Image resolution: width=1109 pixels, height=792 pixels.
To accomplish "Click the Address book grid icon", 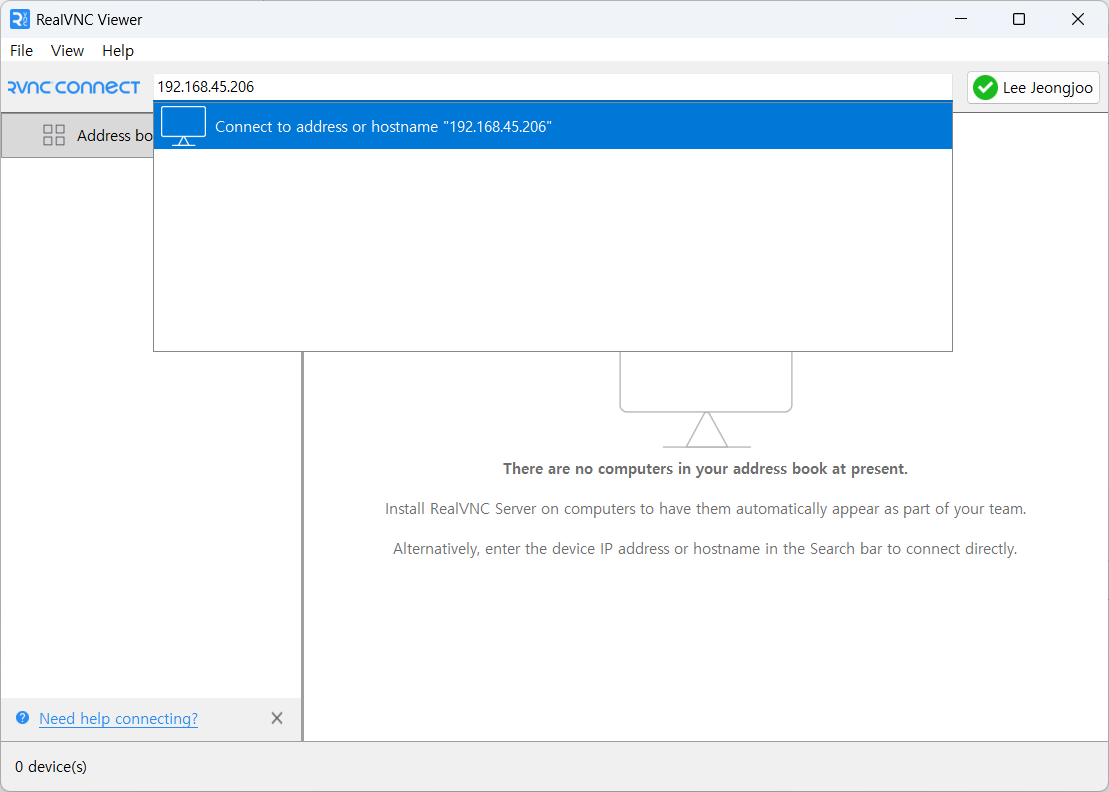I will (x=54, y=135).
